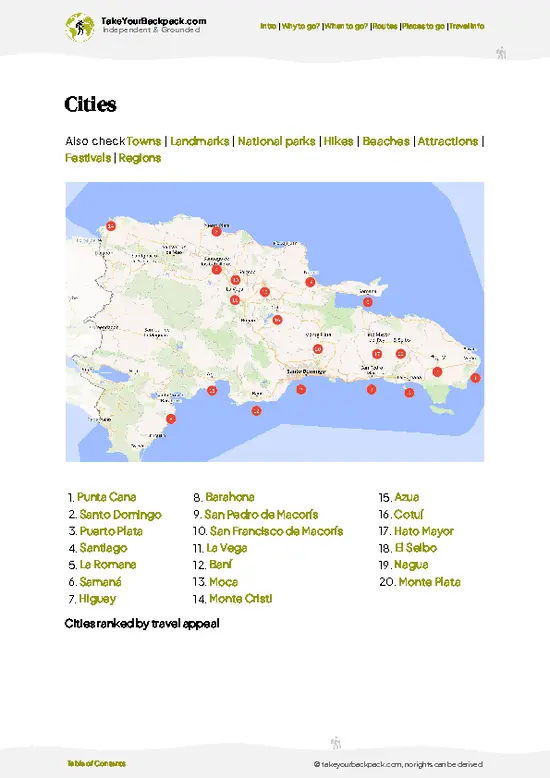Follow the National parks link
Screen dimensions: 550x778
point(276,141)
